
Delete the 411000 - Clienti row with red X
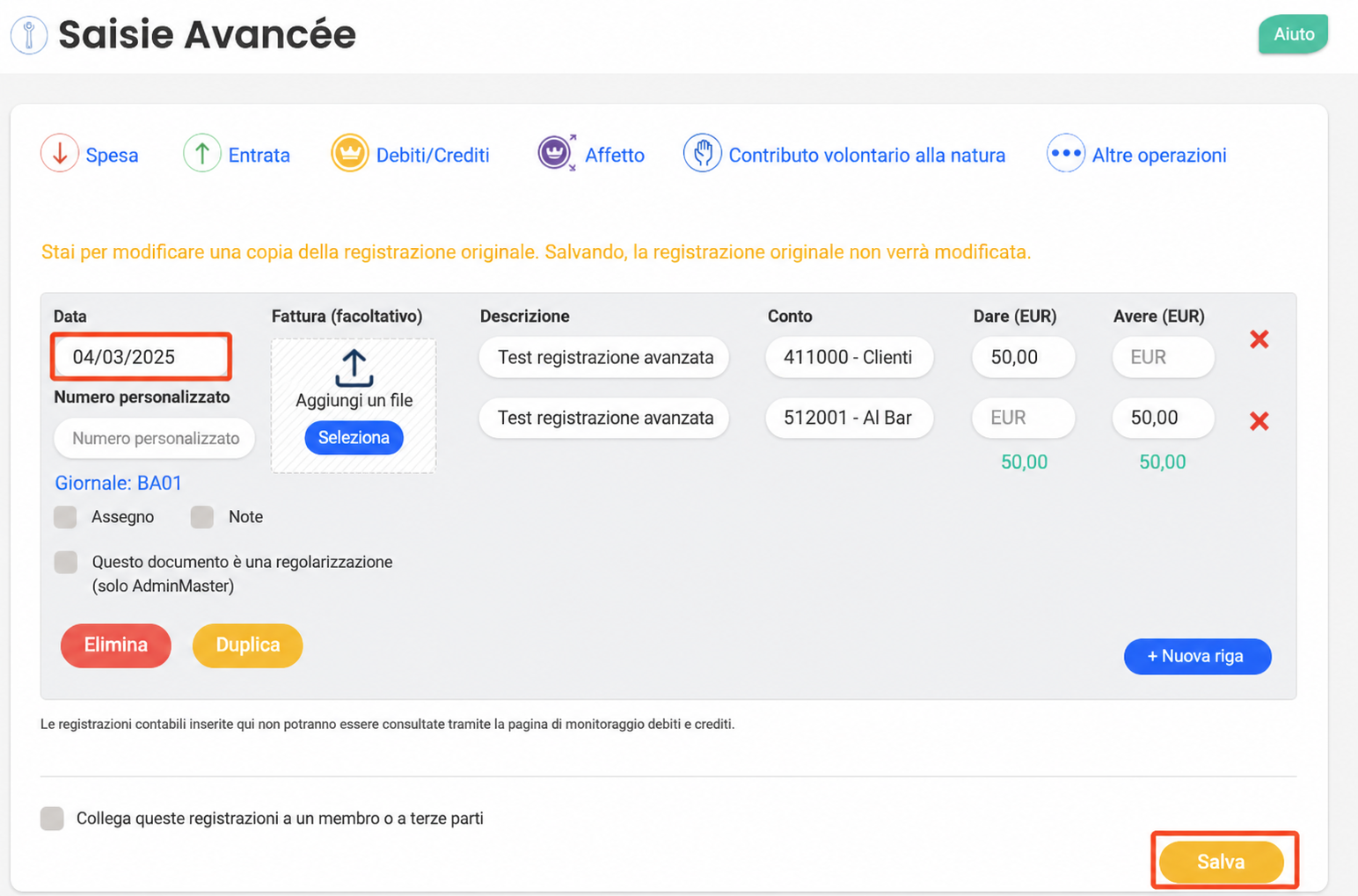pos(1259,339)
